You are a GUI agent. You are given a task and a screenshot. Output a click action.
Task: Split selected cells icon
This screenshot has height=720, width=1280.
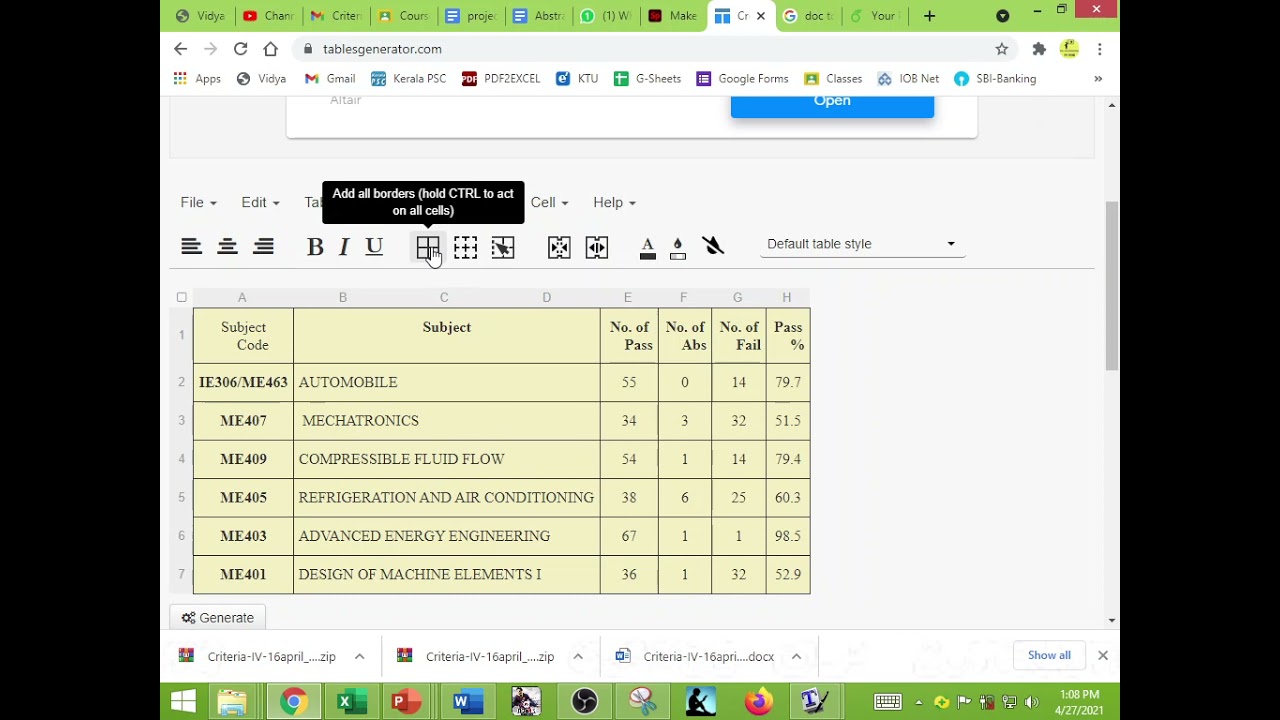[x=596, y=247]
